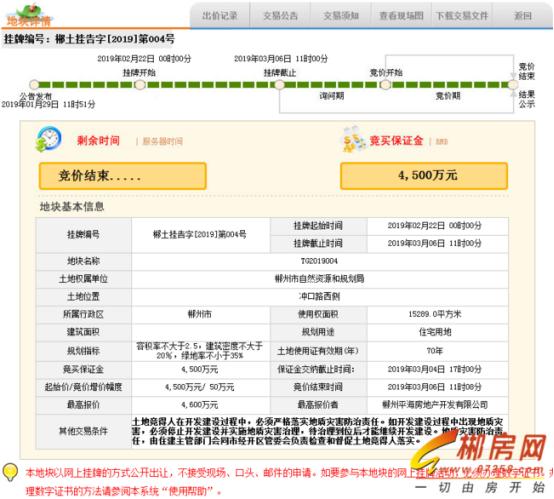Click the 公告发布 timeline node
Screen dimensions: 554x499
tap(34, 85)
